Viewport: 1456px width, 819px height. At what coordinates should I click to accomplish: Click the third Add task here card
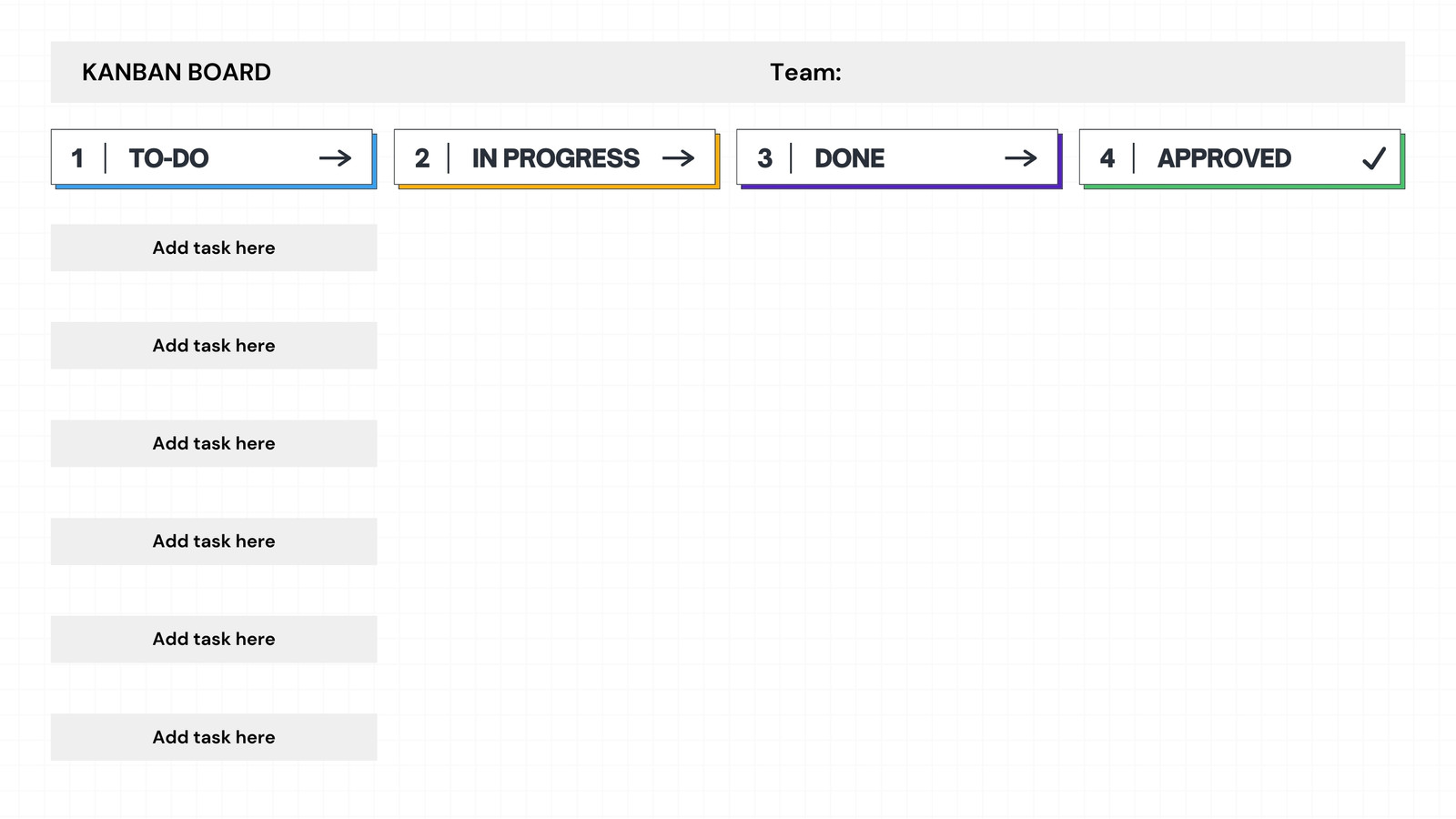click(x=214, y=443)
